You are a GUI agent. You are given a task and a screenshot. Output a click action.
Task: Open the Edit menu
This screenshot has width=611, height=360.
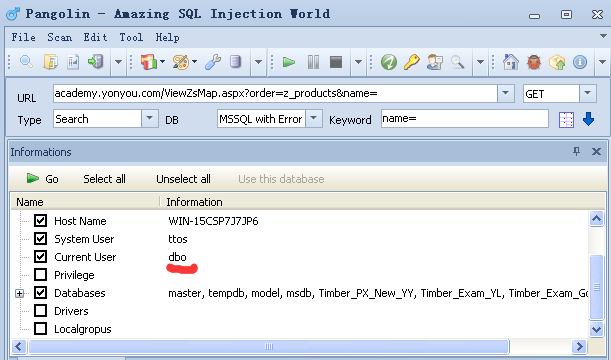pyautogui.click(x=95, y=37)
